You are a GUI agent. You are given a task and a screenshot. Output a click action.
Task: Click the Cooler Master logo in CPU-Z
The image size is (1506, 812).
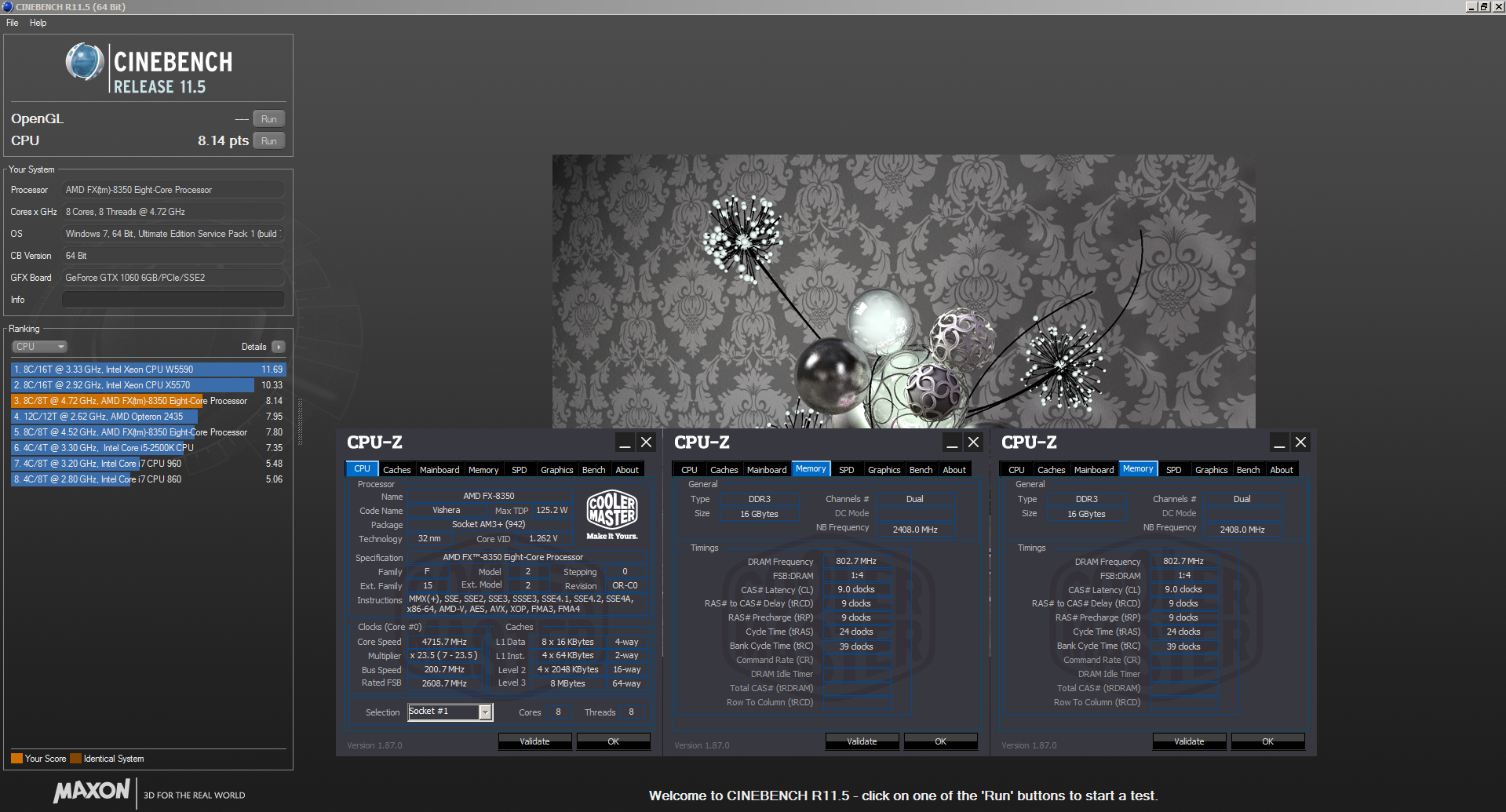[x=612, y=515]
